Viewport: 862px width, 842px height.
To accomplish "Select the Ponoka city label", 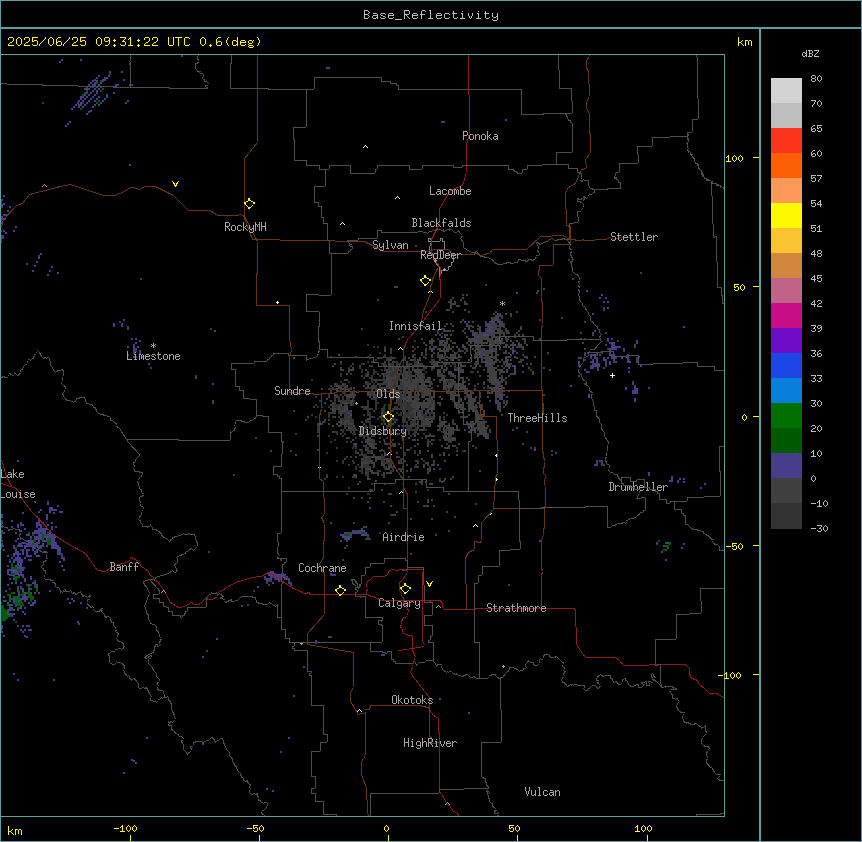I will (x=480, y=136).
